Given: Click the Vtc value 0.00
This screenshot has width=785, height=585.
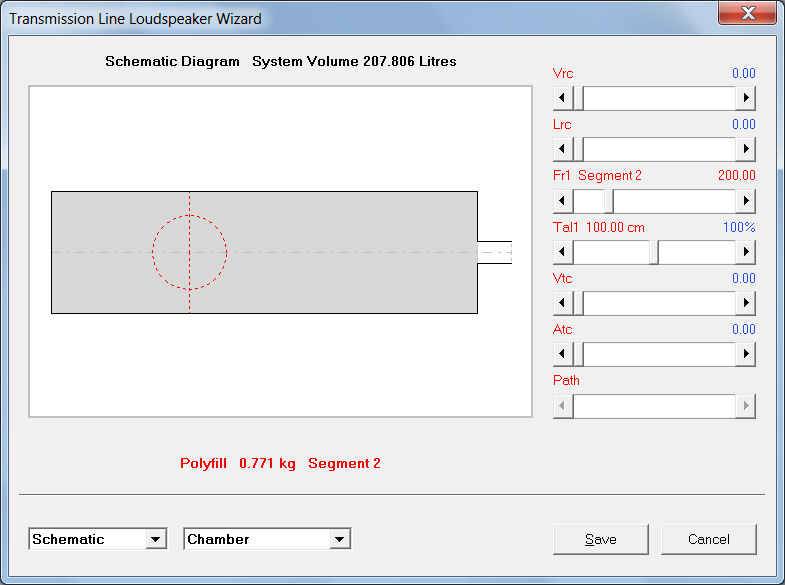Looking at the screenshot, I should [743, 278].
